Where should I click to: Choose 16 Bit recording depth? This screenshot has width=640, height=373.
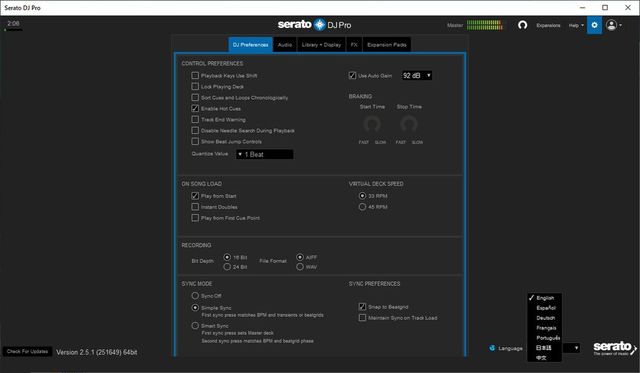227,257
